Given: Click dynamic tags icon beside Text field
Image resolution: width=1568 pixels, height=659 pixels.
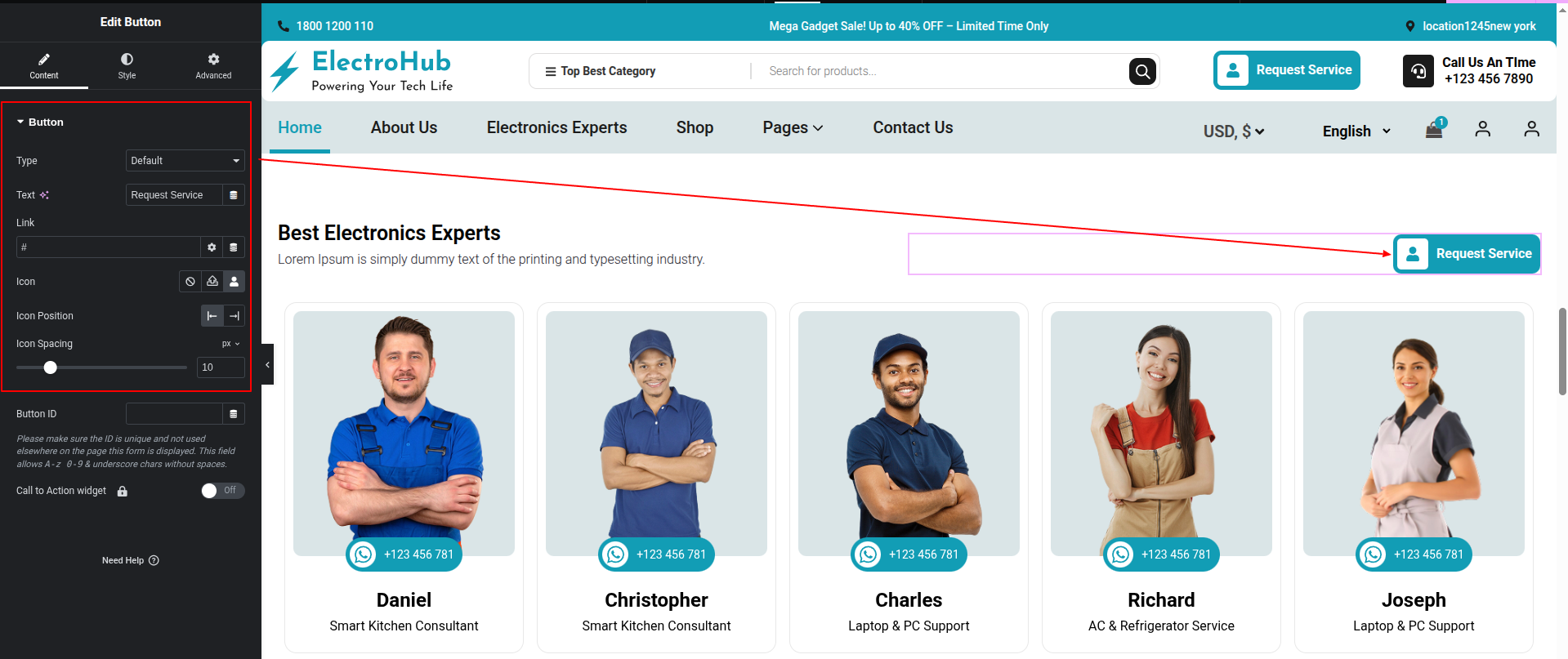Looking at the screenshot, I should [234, 195].
